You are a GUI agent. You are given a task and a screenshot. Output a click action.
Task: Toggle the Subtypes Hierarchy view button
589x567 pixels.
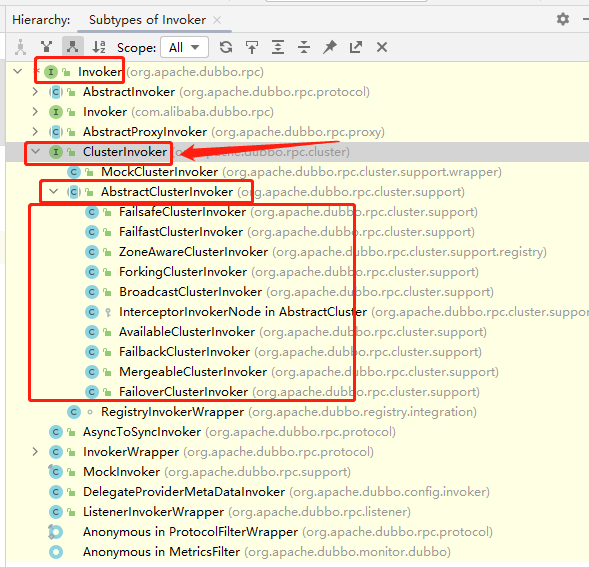click(x=72, y=47)
